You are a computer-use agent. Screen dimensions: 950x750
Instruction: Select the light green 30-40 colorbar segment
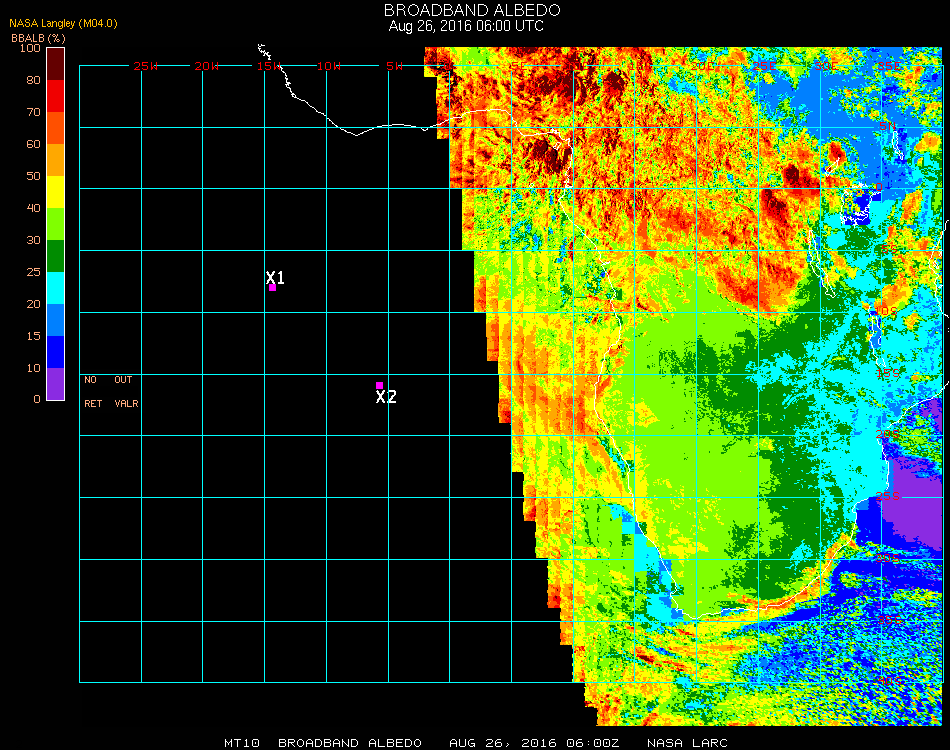point(56,224)
